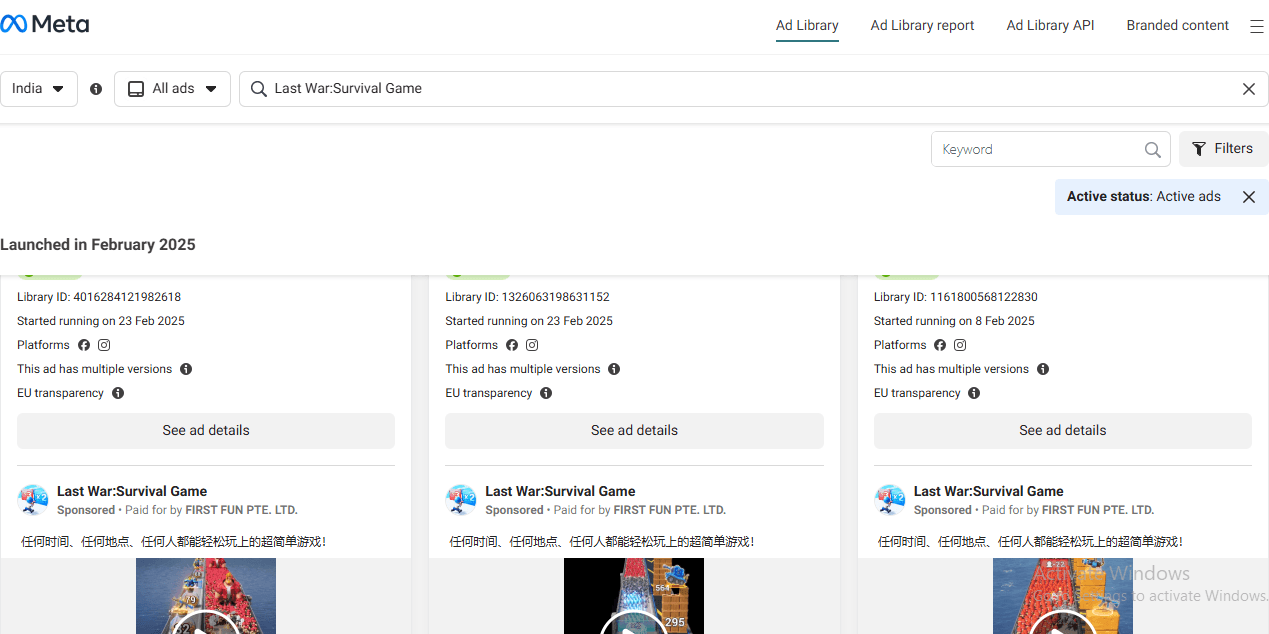Click the Instagram platform icon in the third ad card
The image size is (1269, 634).
coord(960,345)
